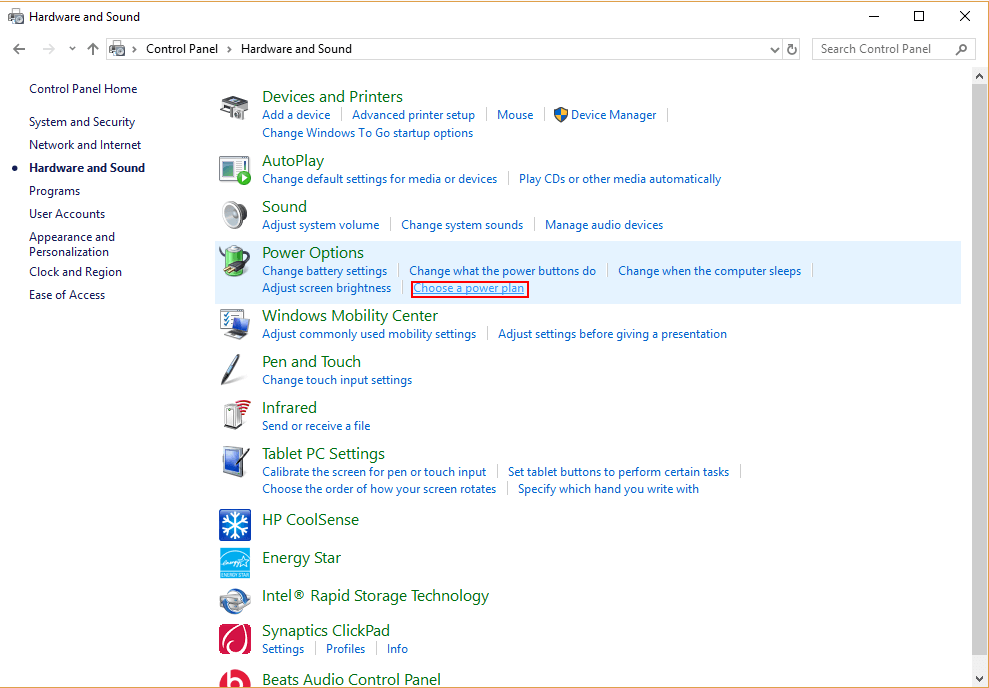The width and height of the screenshot is (989, 688).
Task: Click the Control Panel icon in address bar
Action: pyautogui.click(x=117, y=49)
